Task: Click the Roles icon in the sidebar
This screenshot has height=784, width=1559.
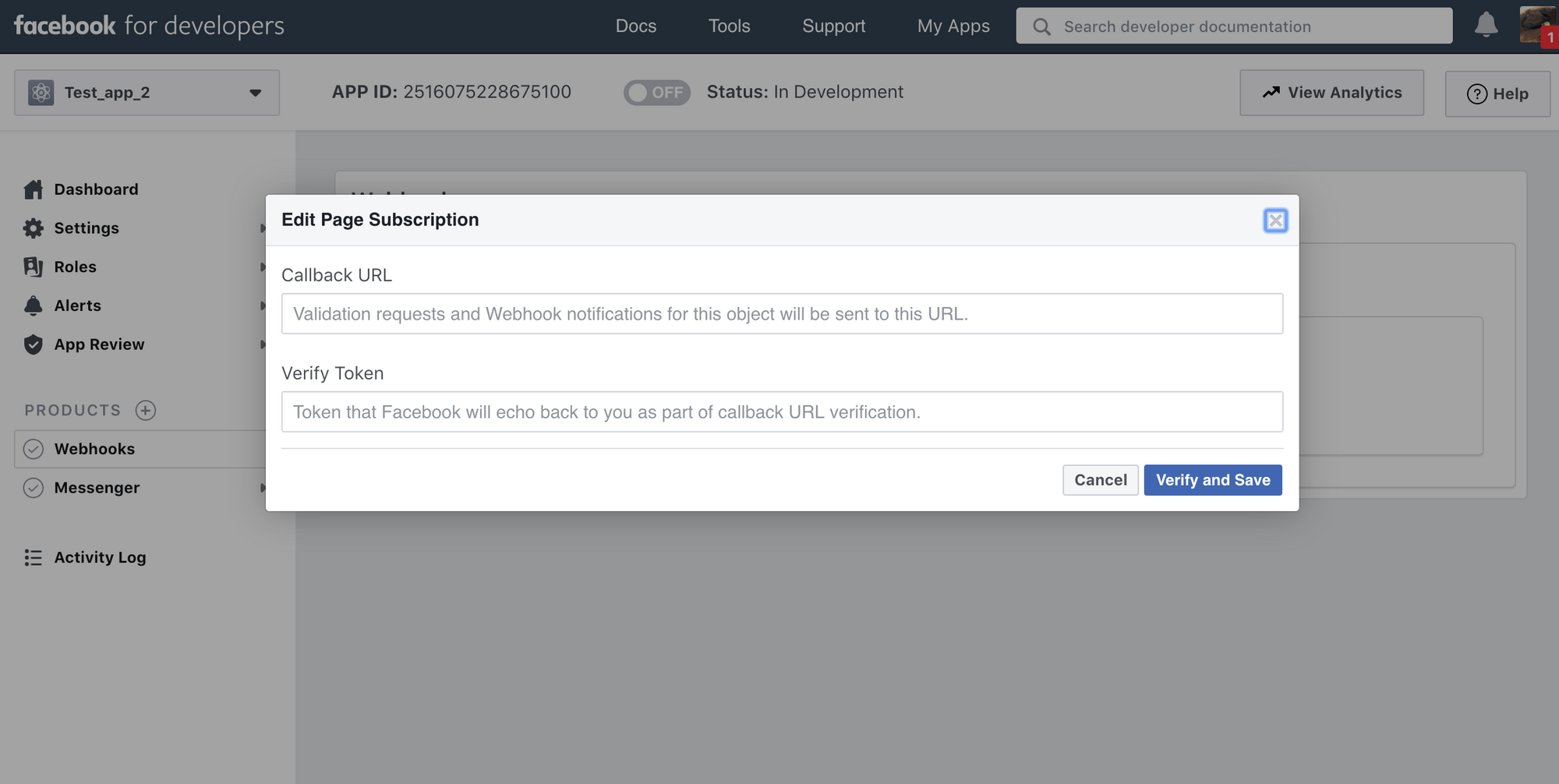Action: click(x=34, y=267)
